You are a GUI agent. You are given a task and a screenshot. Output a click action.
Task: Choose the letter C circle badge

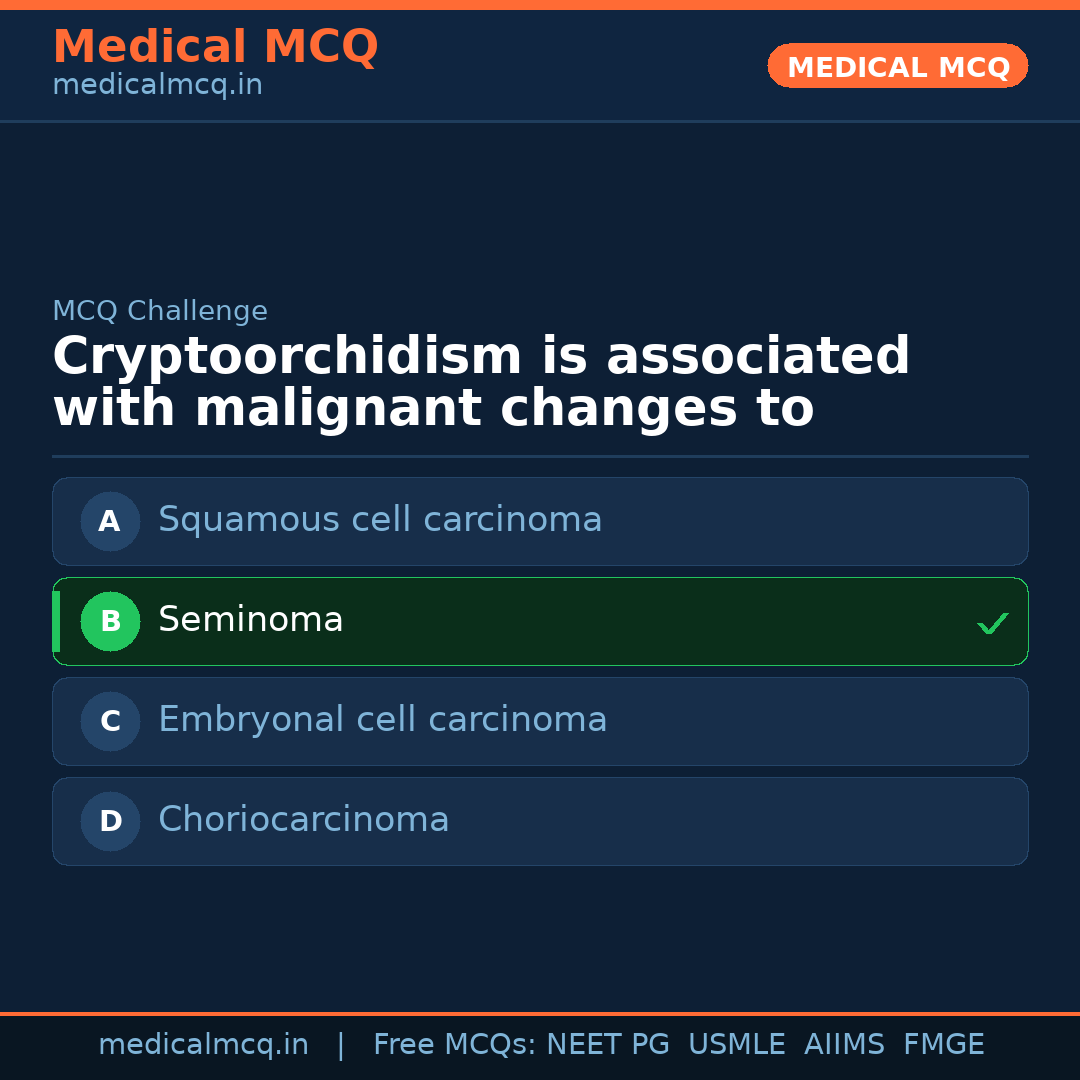click(x=110, y=721)
